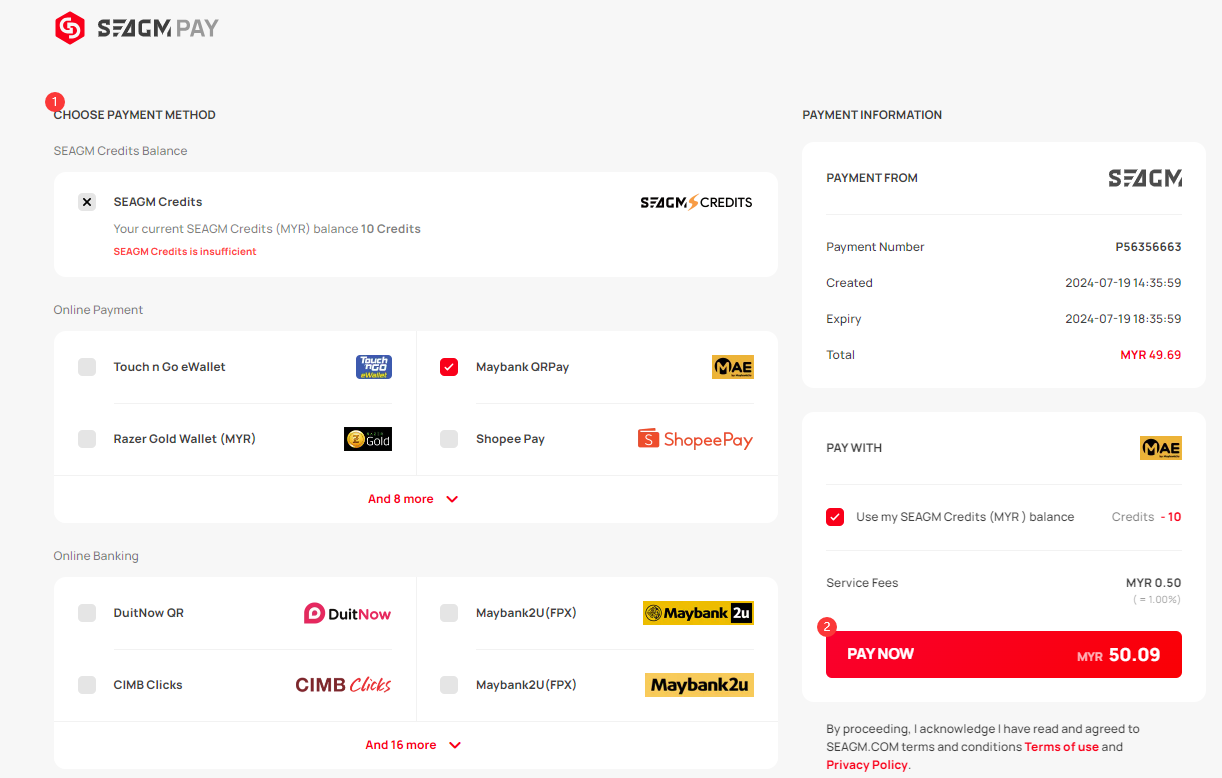This screenshot has width=1222, height=778.
Task: Click the 'Razer Gold Wallet (MYR)' label
Action: pyautogui.click(x=185, y=439)
